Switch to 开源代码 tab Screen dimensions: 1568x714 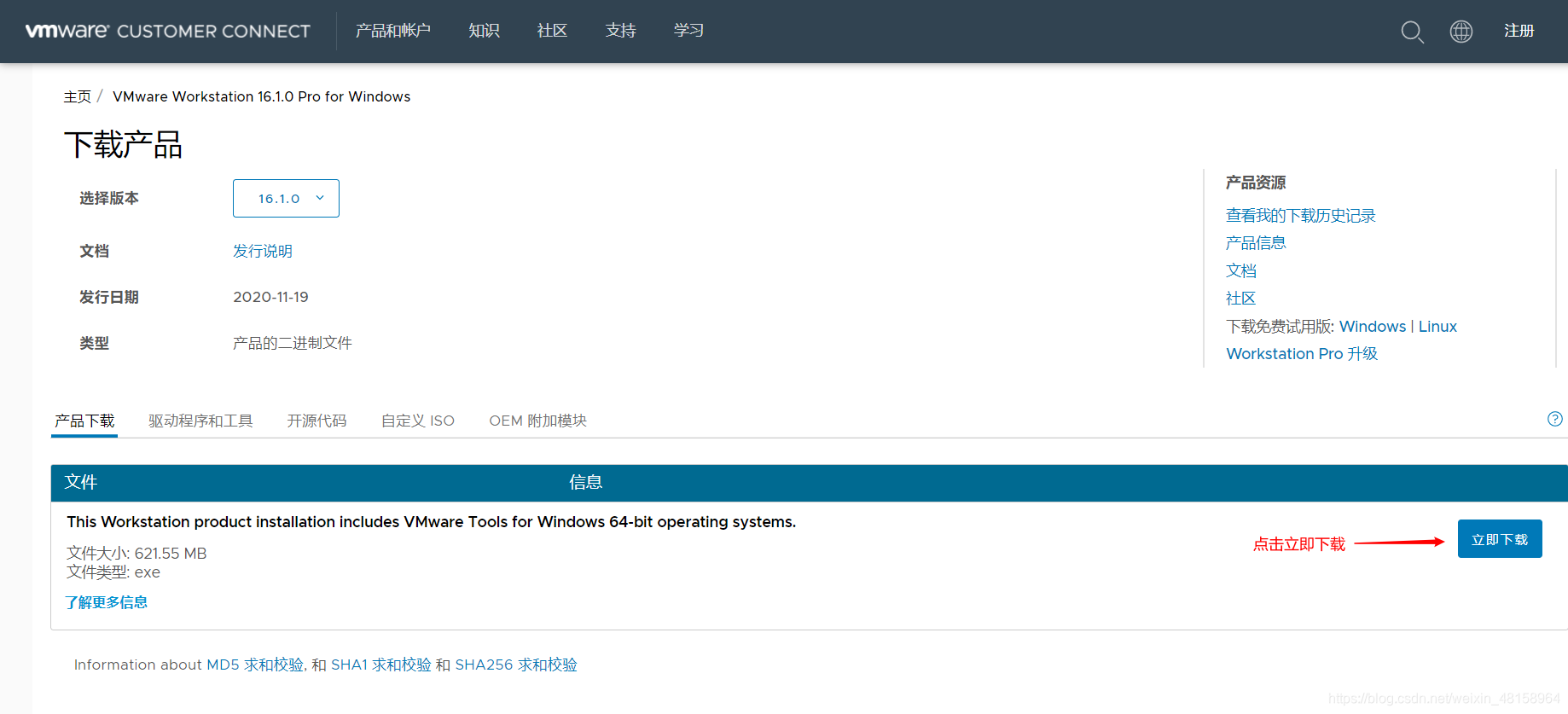[x=317, y=421]
